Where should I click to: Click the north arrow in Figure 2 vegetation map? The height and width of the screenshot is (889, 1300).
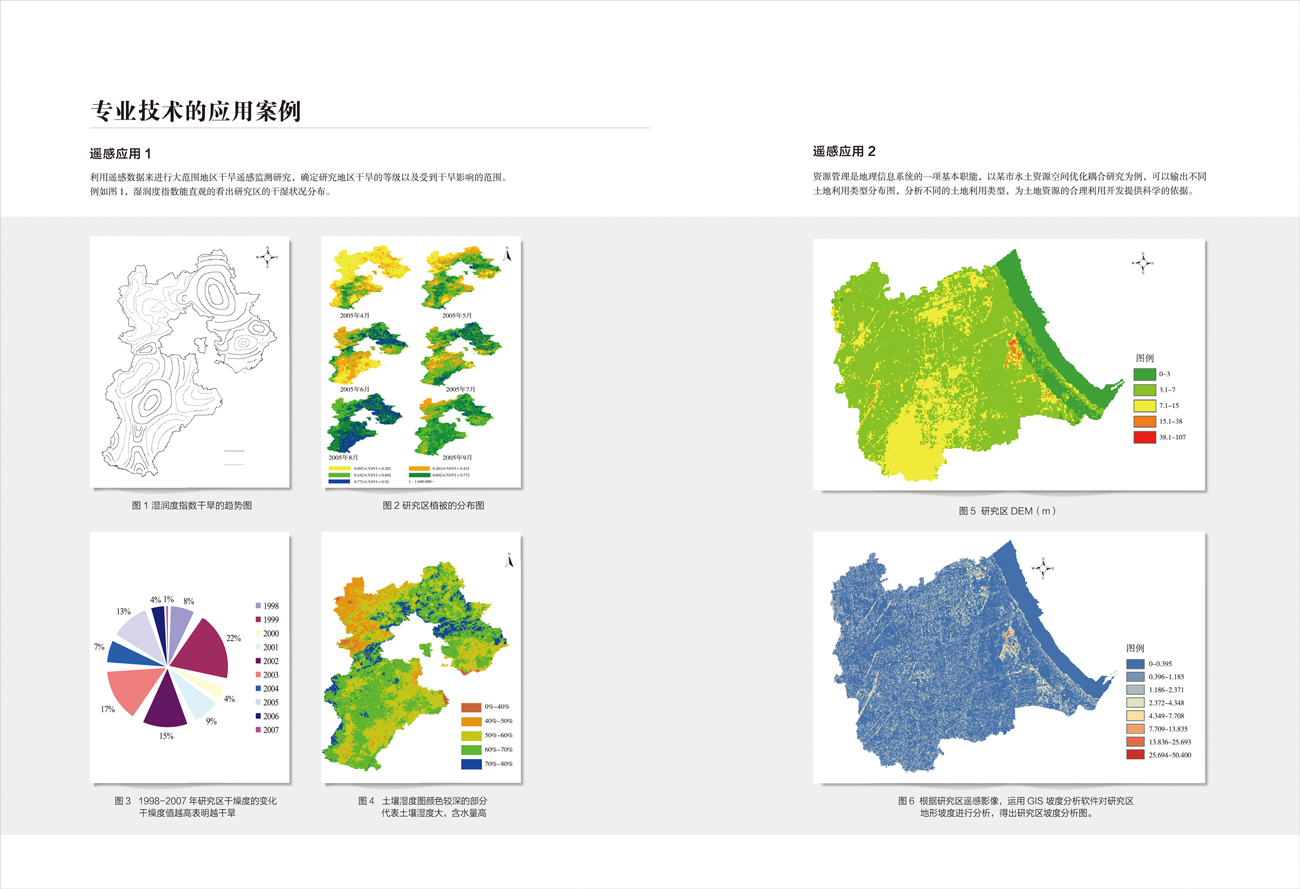(x=507, y=254)
